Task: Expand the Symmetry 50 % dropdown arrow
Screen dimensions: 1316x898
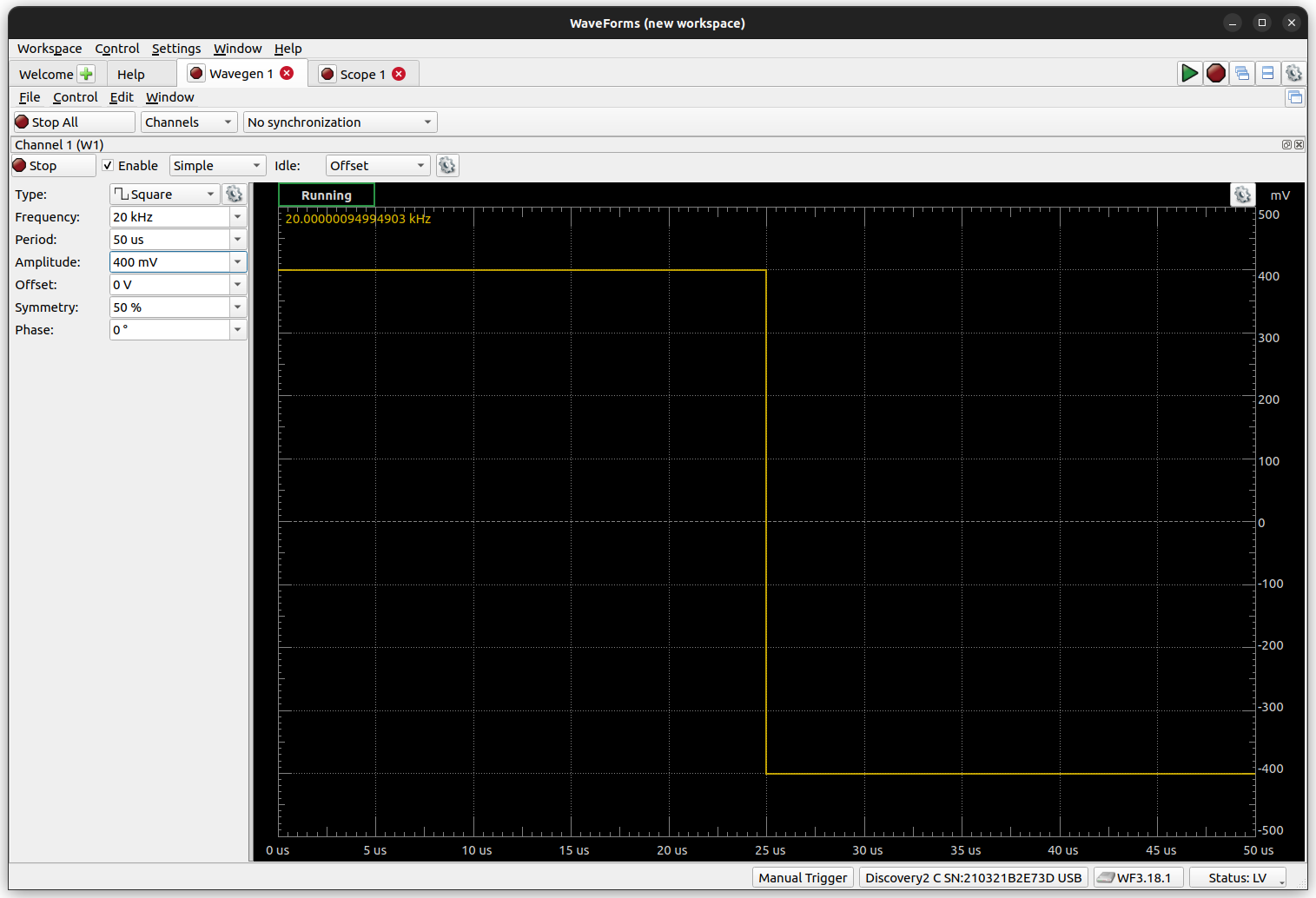Action: [237, 307]
